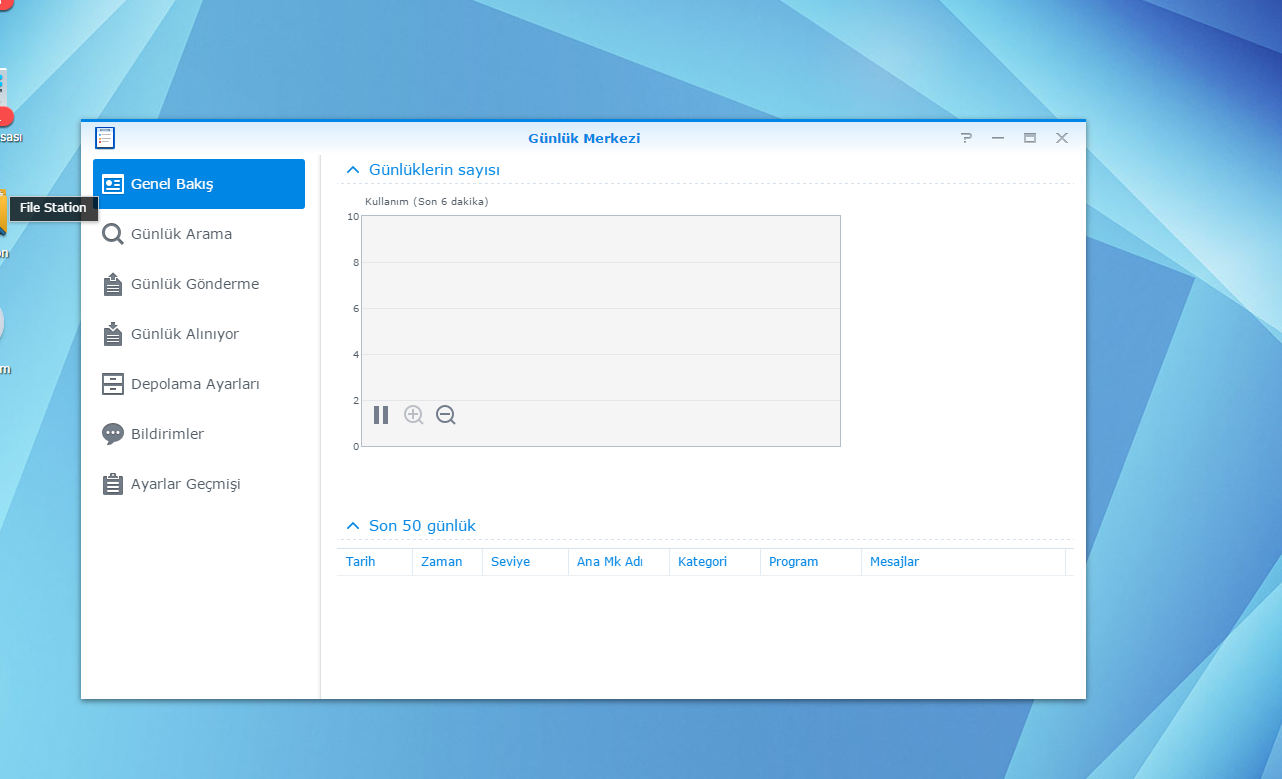Click the Günlük Arama magnifier icon
Image resolution: width=1282 pixels, height=779 pixels.
pyautogui.click(x=113, y=234)
